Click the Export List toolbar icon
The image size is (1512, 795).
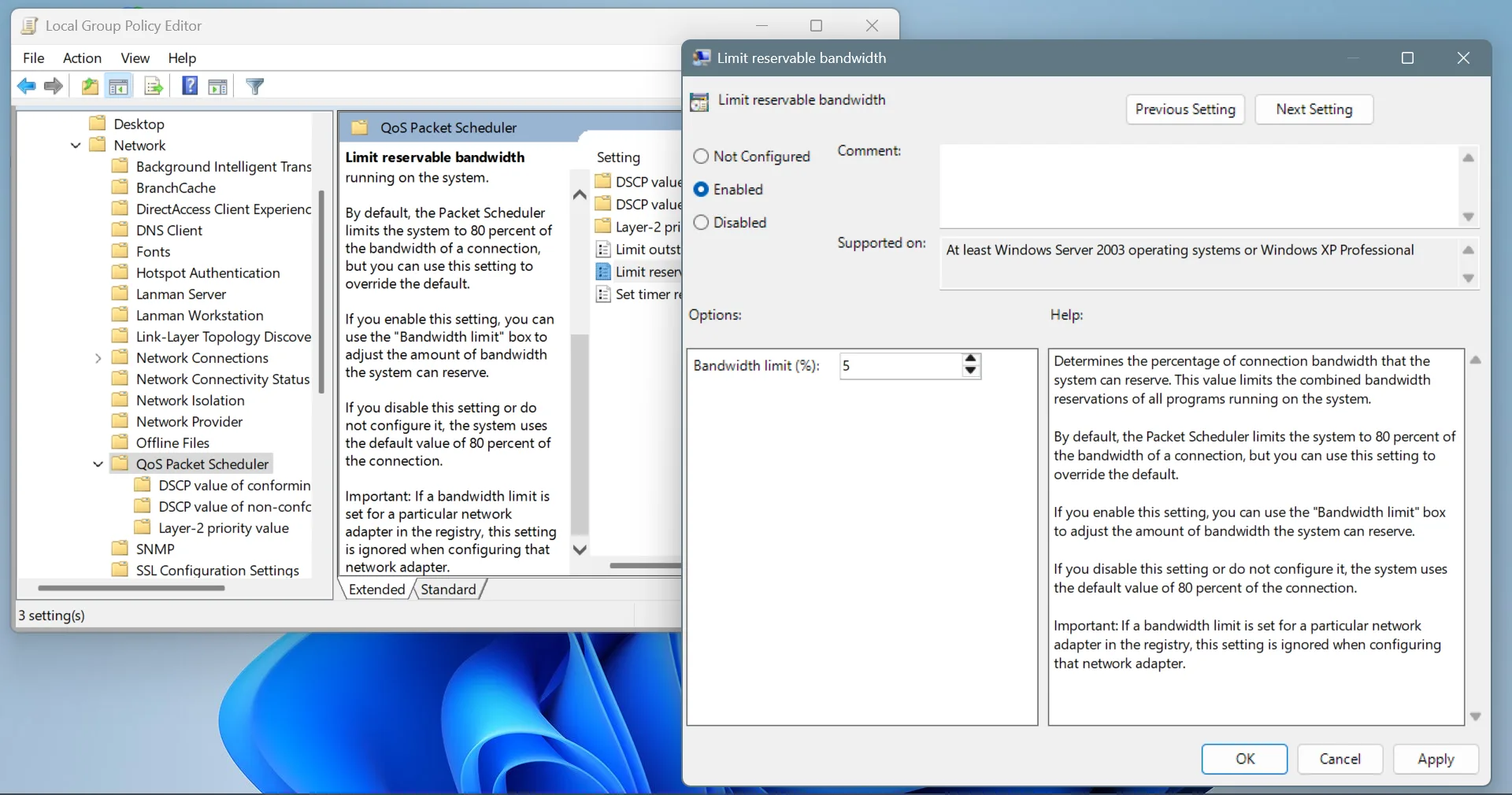(x=154, y=87)
